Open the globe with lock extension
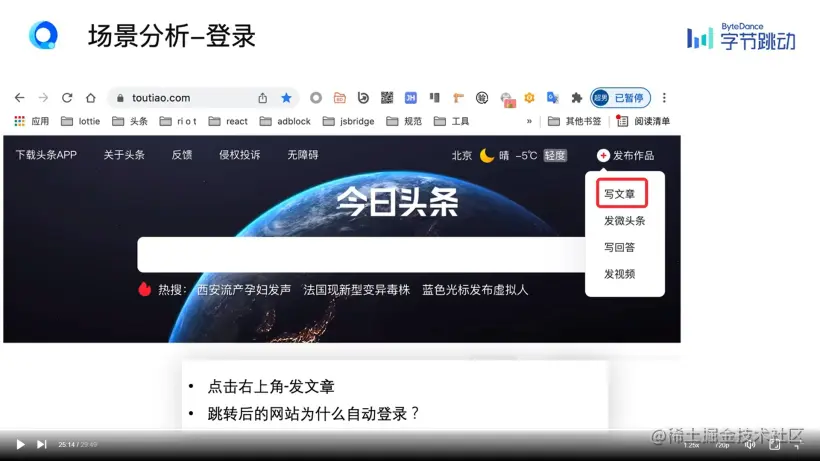This screenshot has height=461, width=820. pyautogui.click(x=507, y=99)
